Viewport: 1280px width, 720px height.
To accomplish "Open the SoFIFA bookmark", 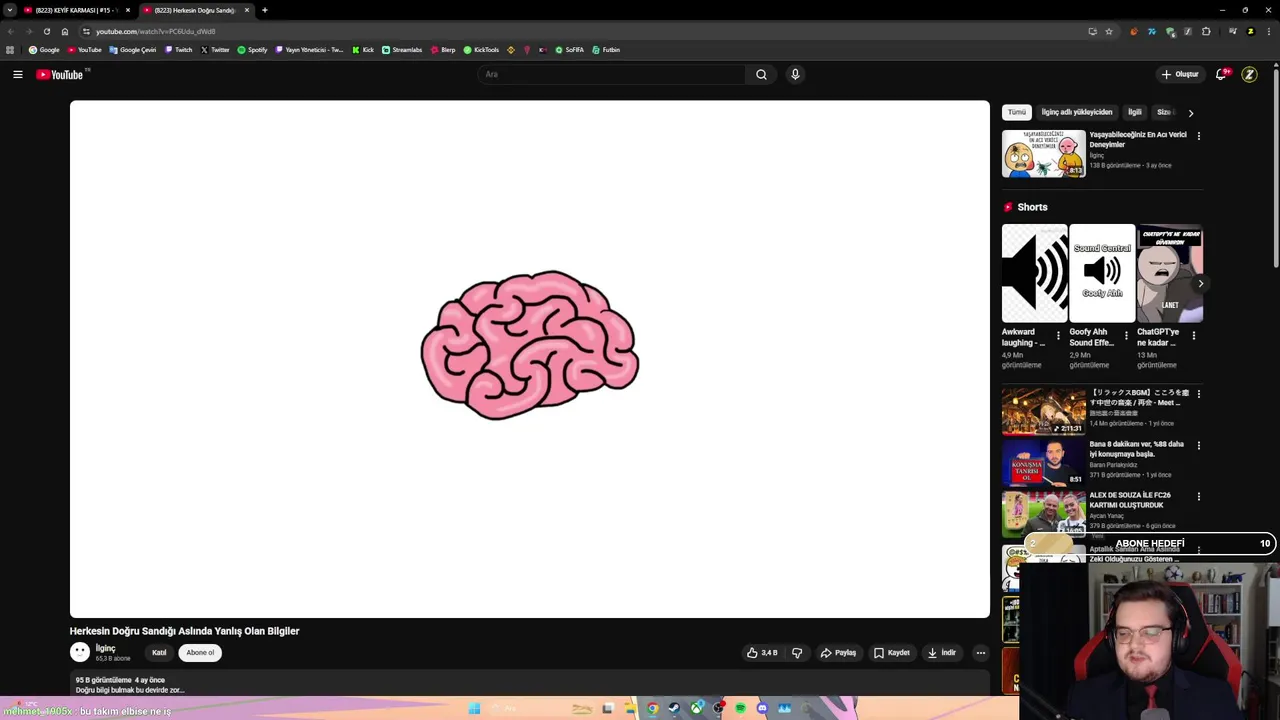I will tap(570, 50).
